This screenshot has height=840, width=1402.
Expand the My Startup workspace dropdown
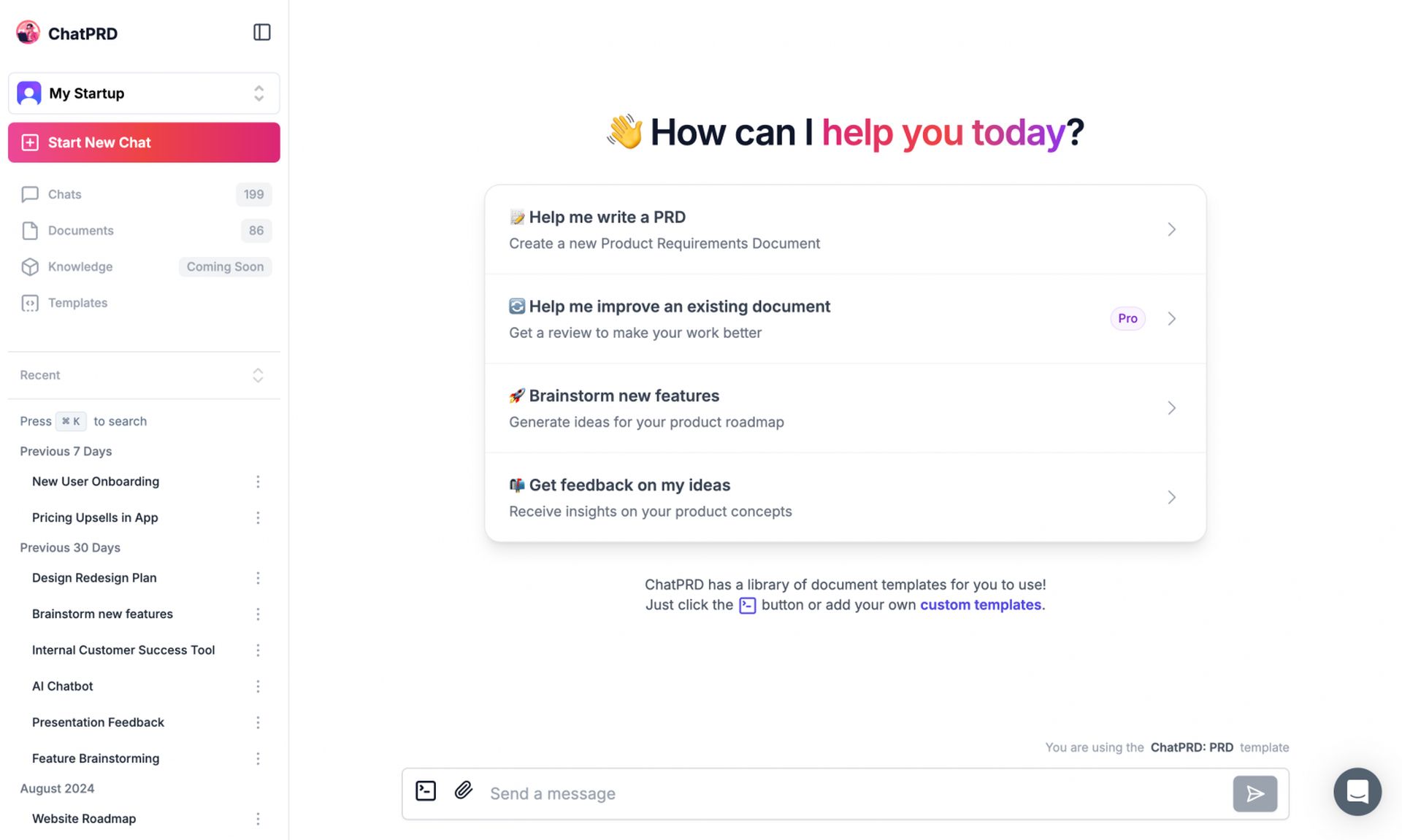pyautogui.click(x=259, y=92)
